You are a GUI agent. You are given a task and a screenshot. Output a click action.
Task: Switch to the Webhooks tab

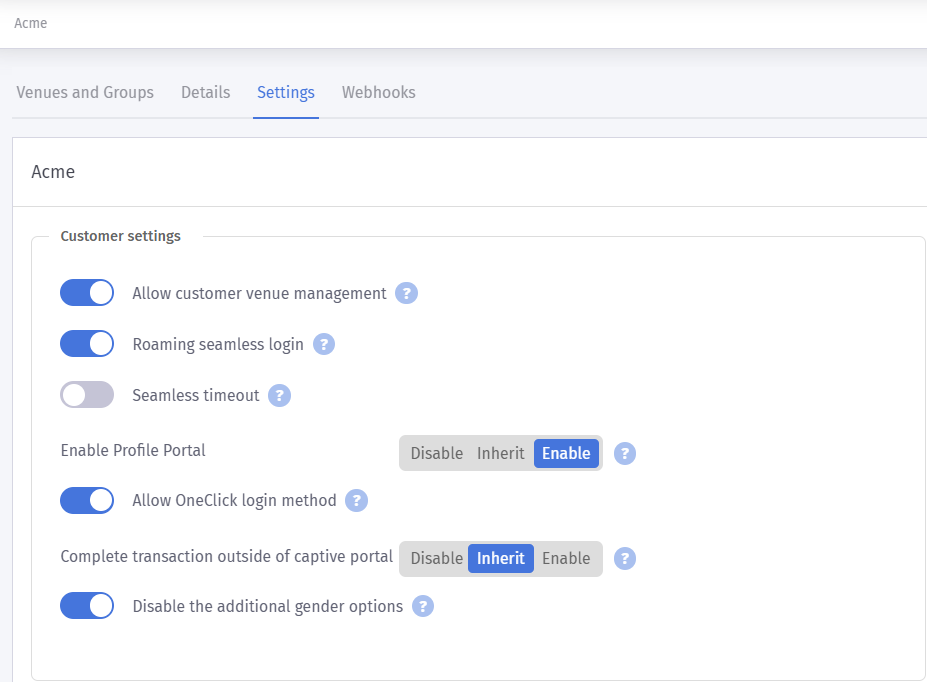[378, 92]
